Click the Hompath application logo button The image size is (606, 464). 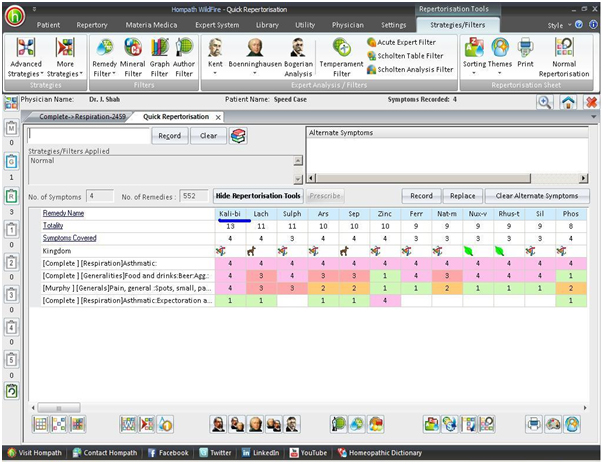[15, 16]
